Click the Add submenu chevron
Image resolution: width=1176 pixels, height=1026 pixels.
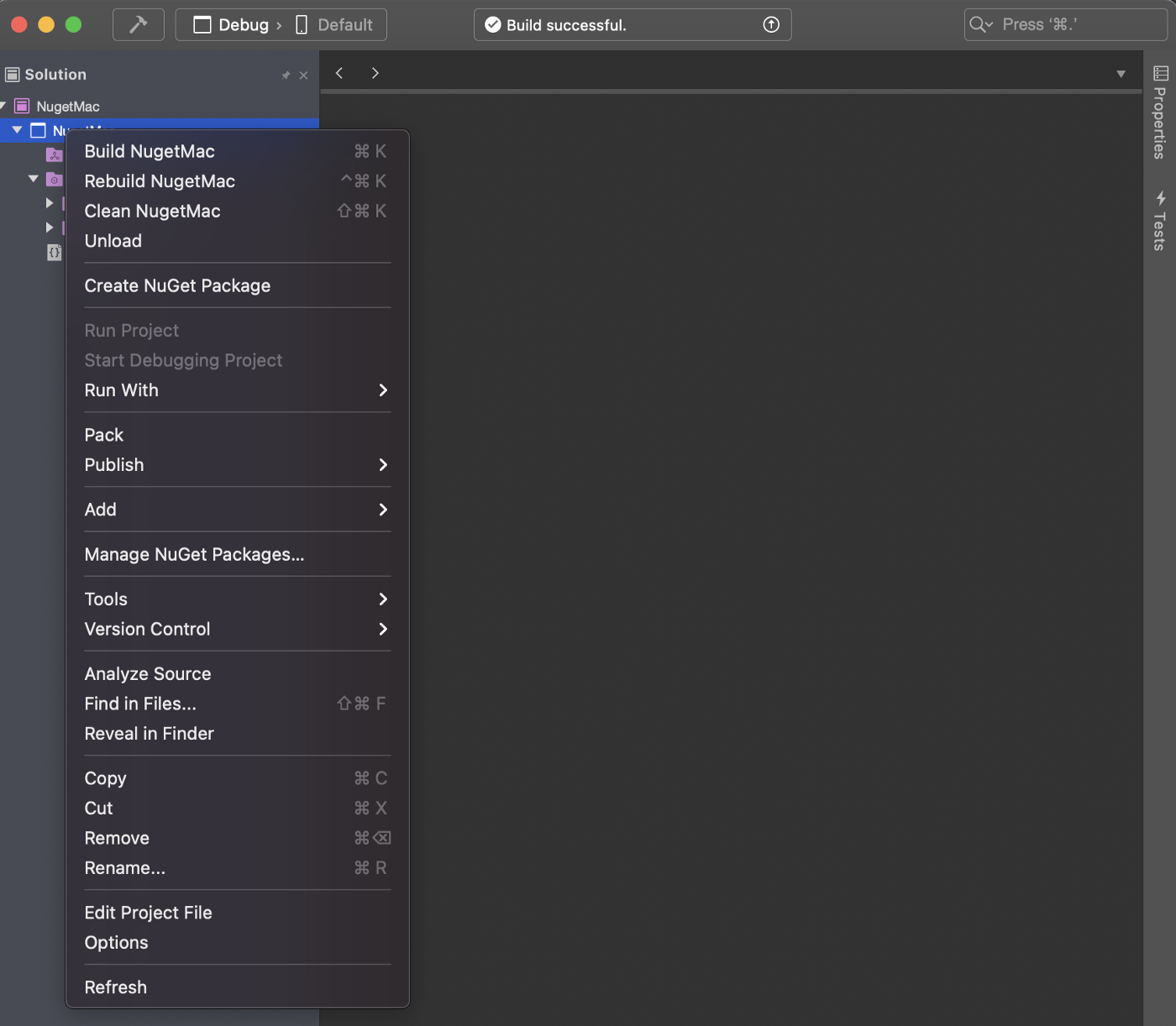coord(383,510)
